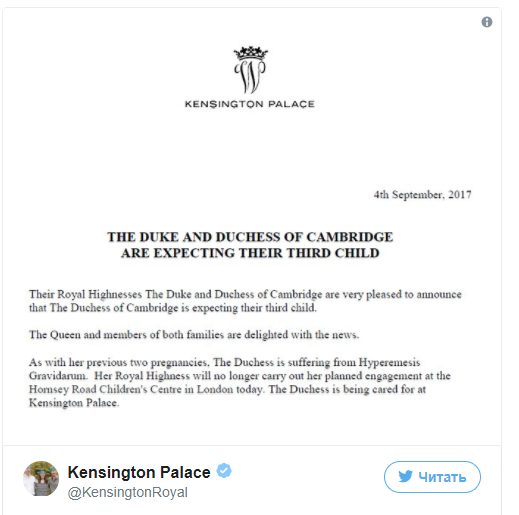Open the Kensington Palace profile avatar
Image resolution: width=519 pixels, height=515 pixels.
[41, 479]
